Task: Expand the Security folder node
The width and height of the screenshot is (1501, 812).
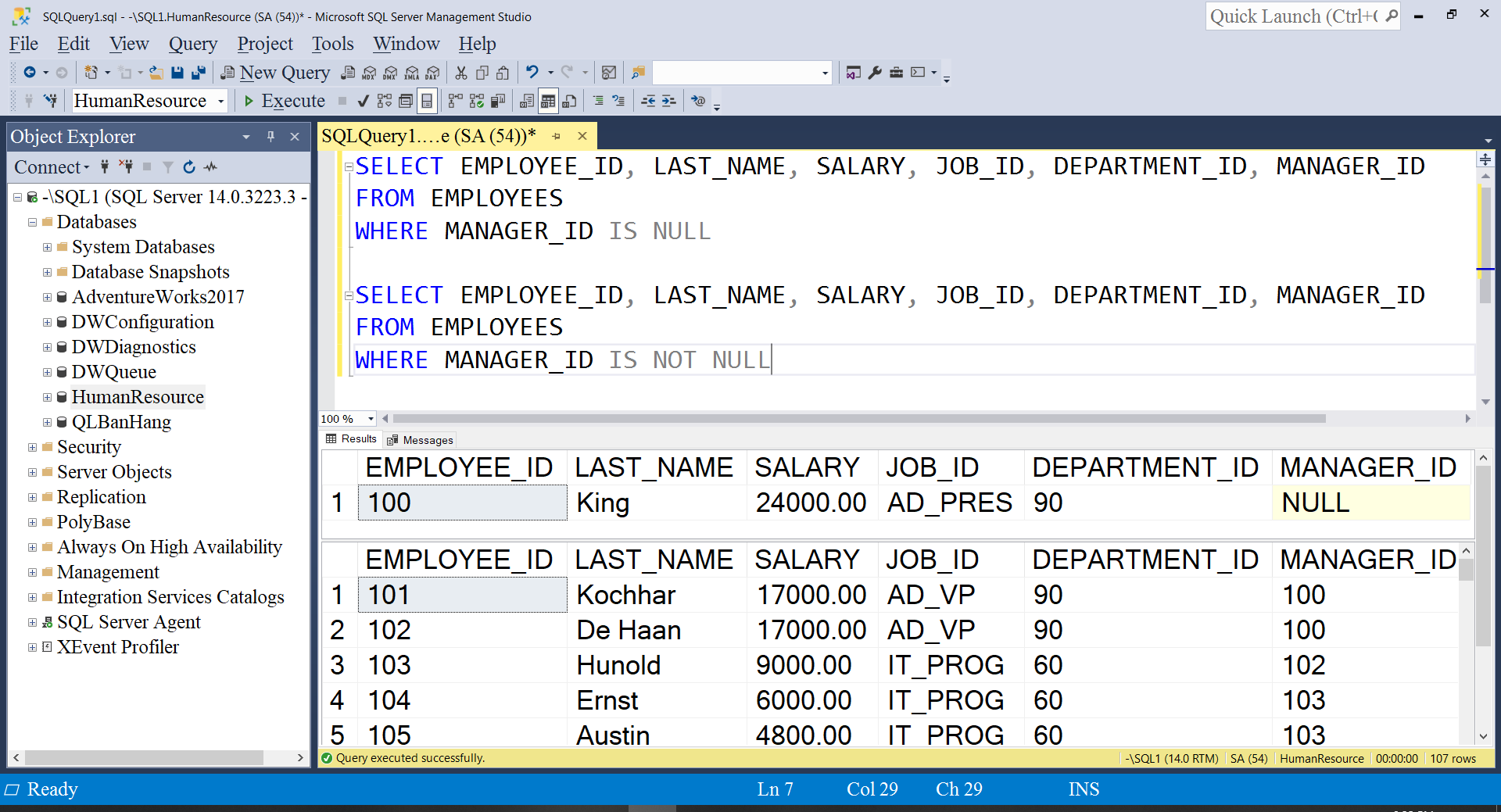Action: [32, 447]
